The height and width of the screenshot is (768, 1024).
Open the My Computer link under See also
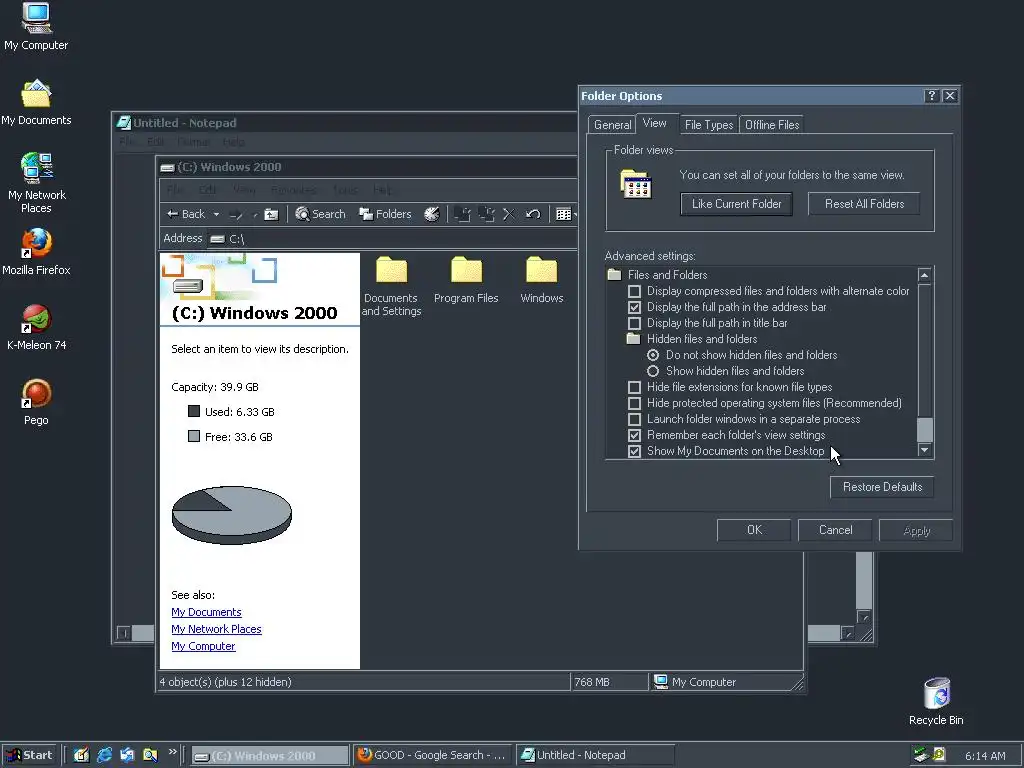tap(203, 646)
